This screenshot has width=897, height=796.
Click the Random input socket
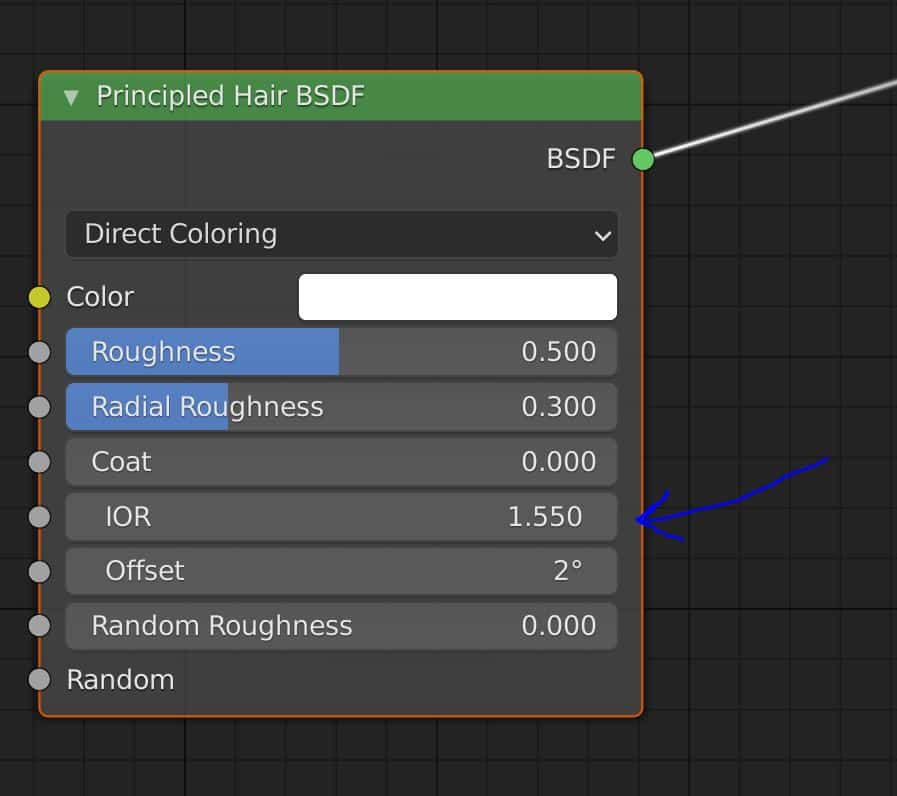(37, 680)
